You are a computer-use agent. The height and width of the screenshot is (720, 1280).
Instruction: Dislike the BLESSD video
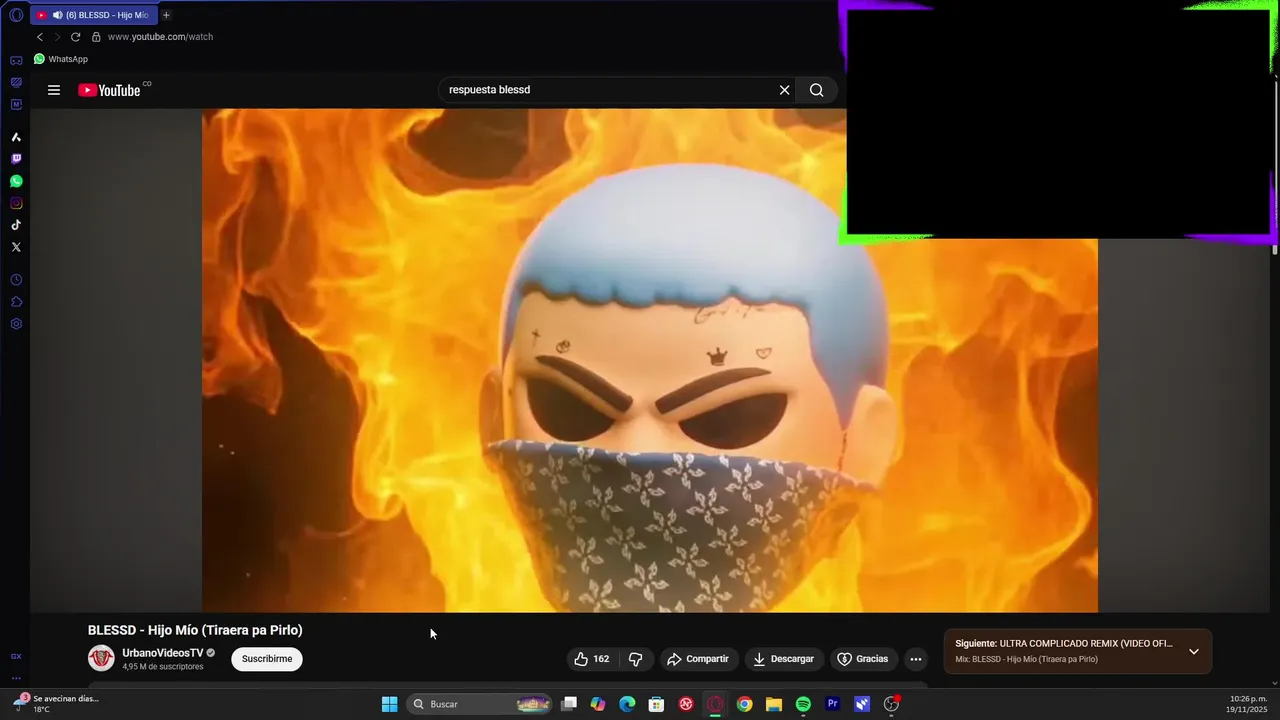click(x=635, y=659)
